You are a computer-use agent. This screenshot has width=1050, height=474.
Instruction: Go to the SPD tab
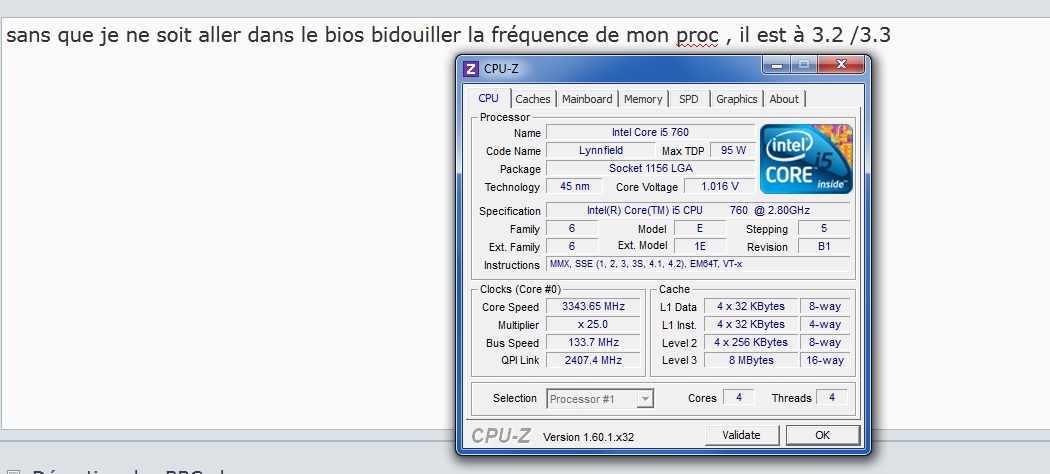(x=689, y=99)
